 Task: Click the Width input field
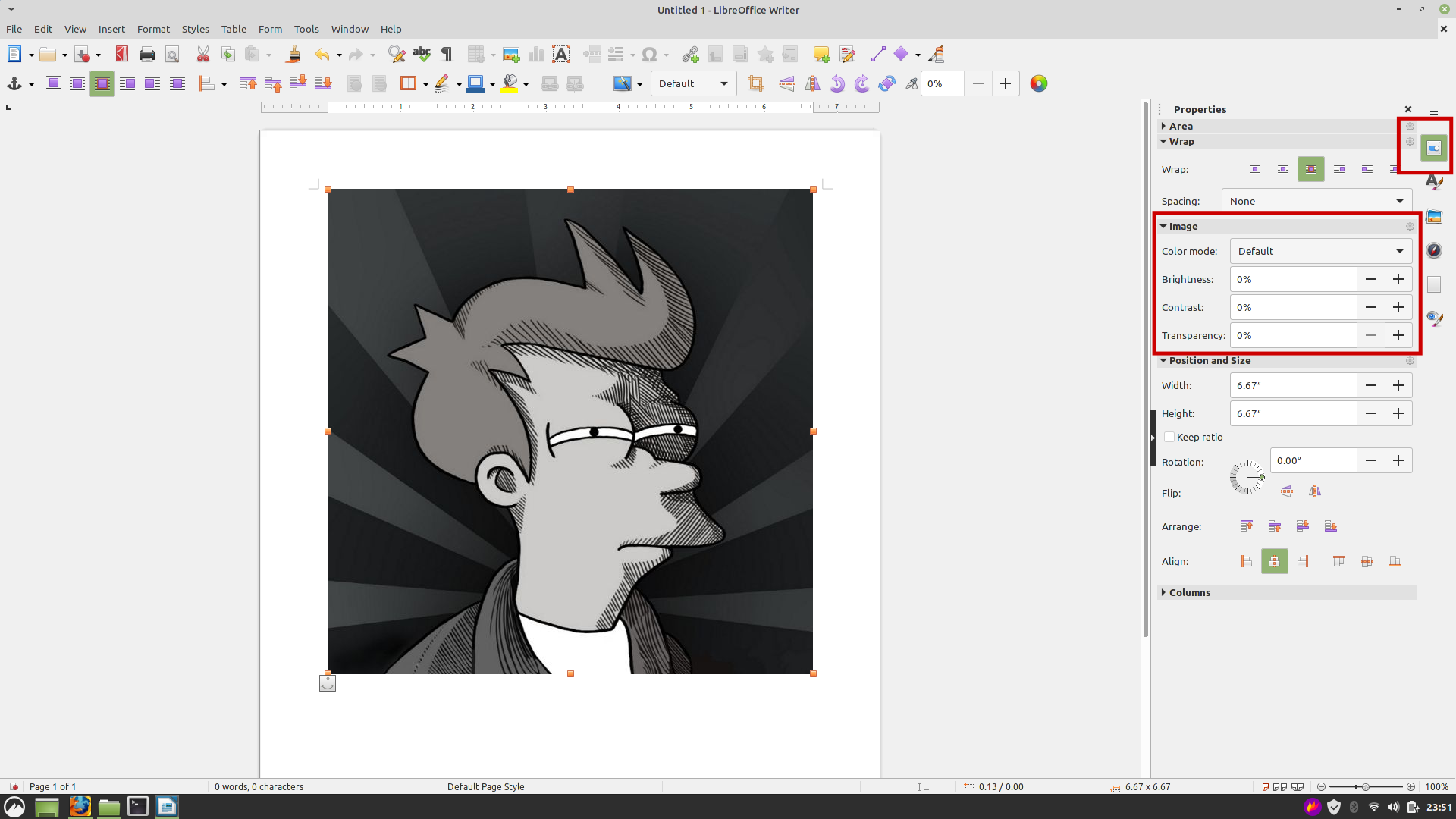click(x=1292, y=386)
